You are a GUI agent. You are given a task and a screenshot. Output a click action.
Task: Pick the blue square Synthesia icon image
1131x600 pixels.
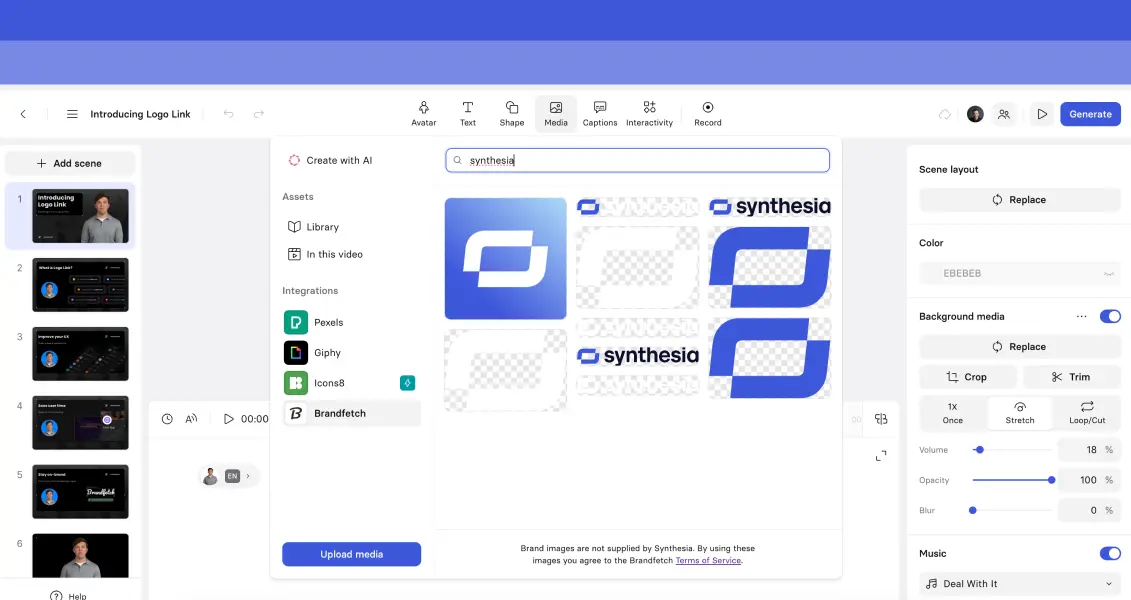click(x=506, y=259)
